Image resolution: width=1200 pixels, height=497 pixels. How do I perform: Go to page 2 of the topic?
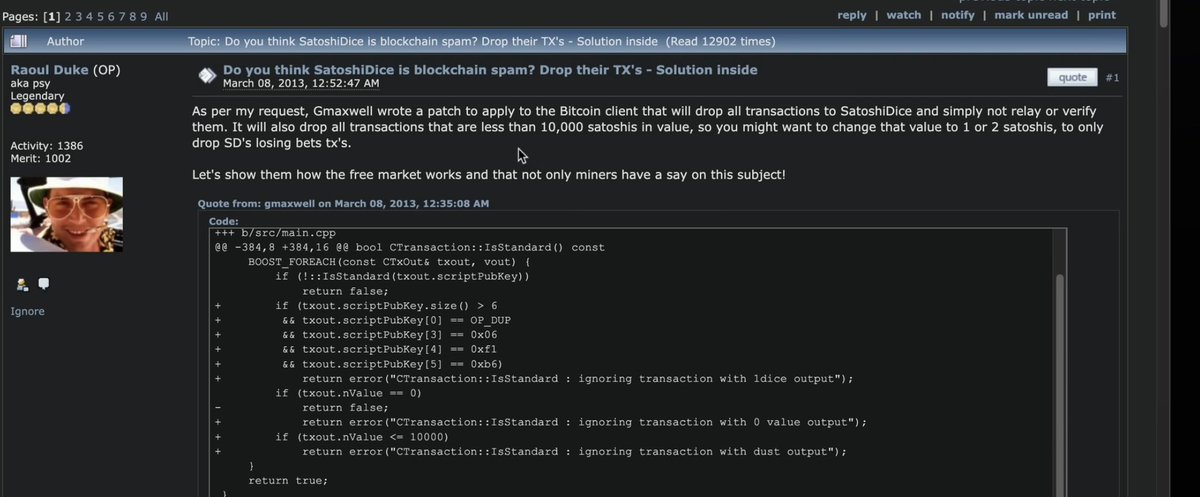69,17
